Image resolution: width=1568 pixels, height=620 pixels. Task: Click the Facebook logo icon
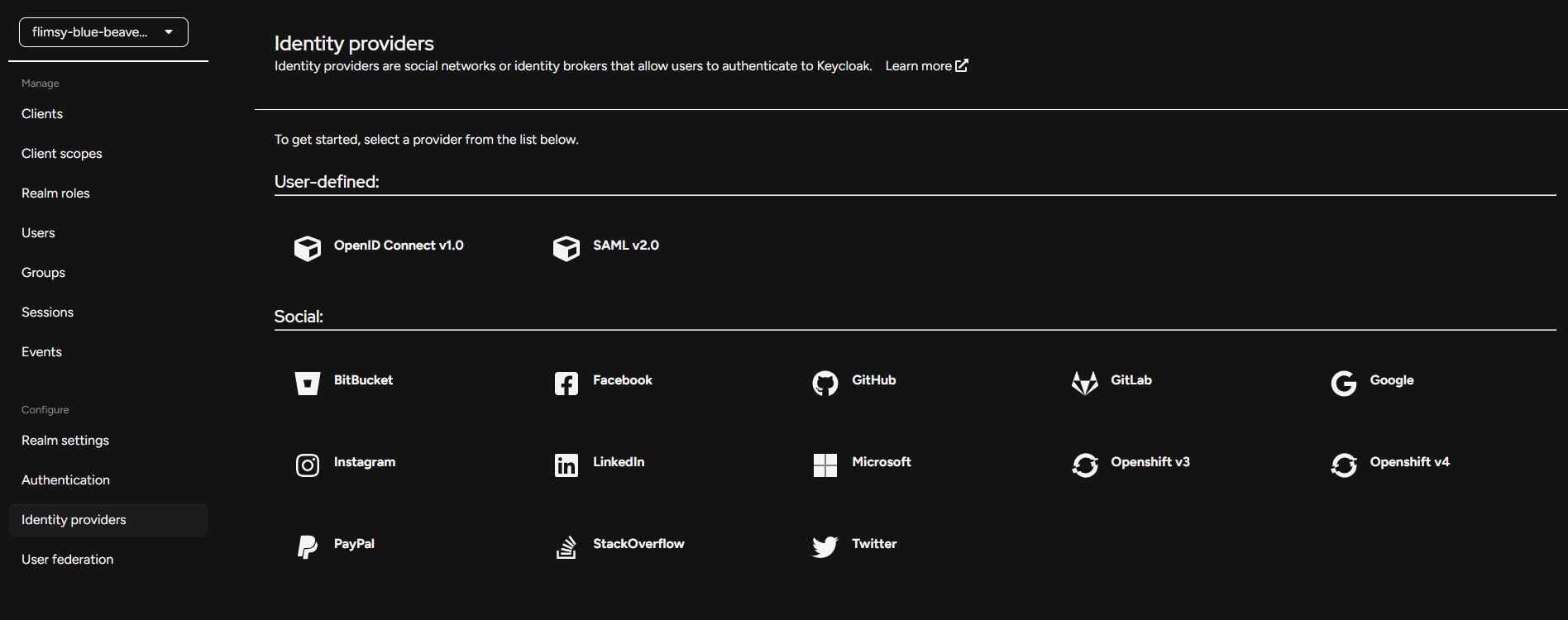click(566, 383)
